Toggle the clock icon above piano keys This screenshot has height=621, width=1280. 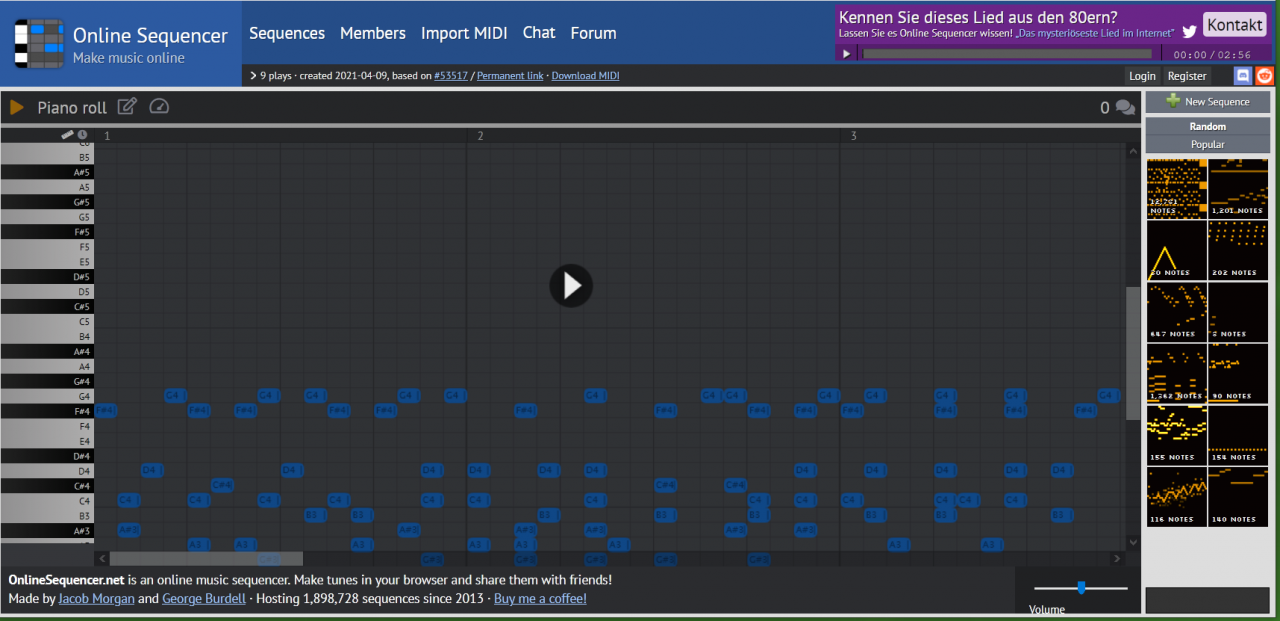coord(82,135)
